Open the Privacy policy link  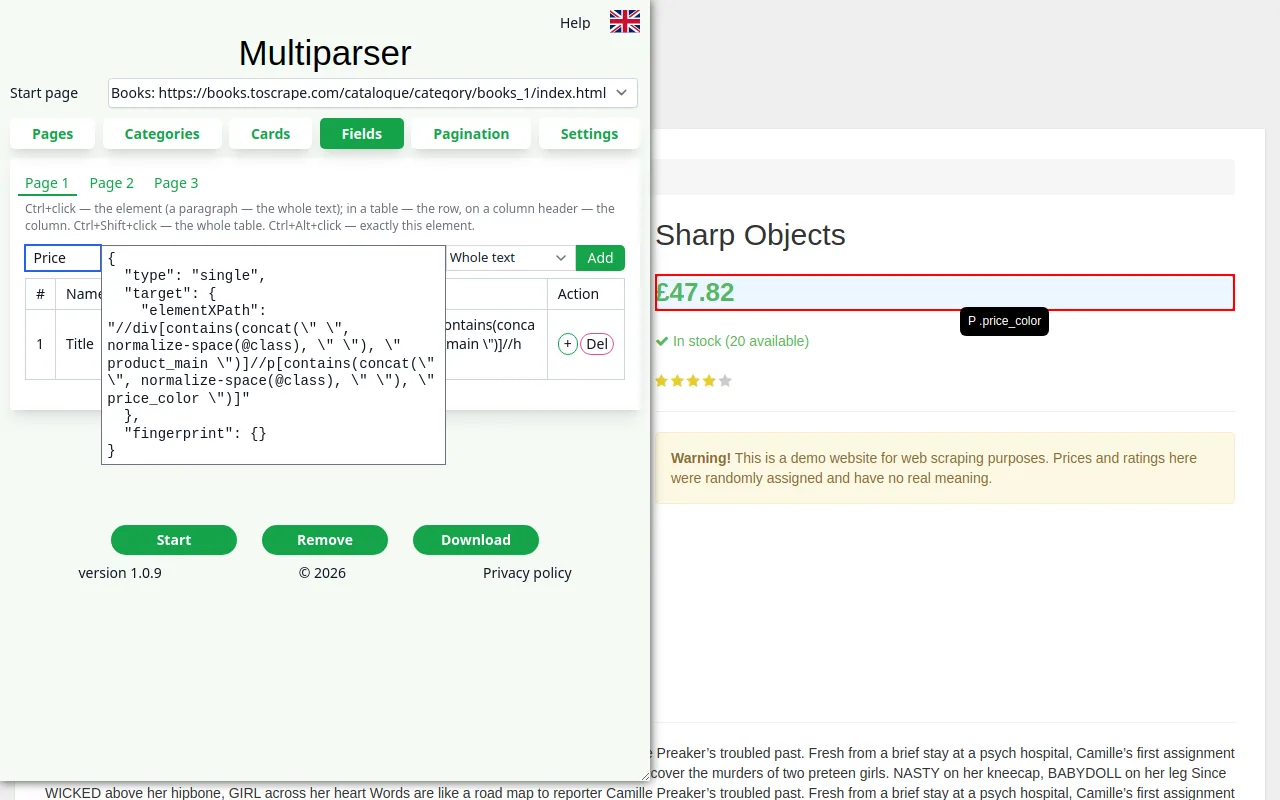(527, 573)
